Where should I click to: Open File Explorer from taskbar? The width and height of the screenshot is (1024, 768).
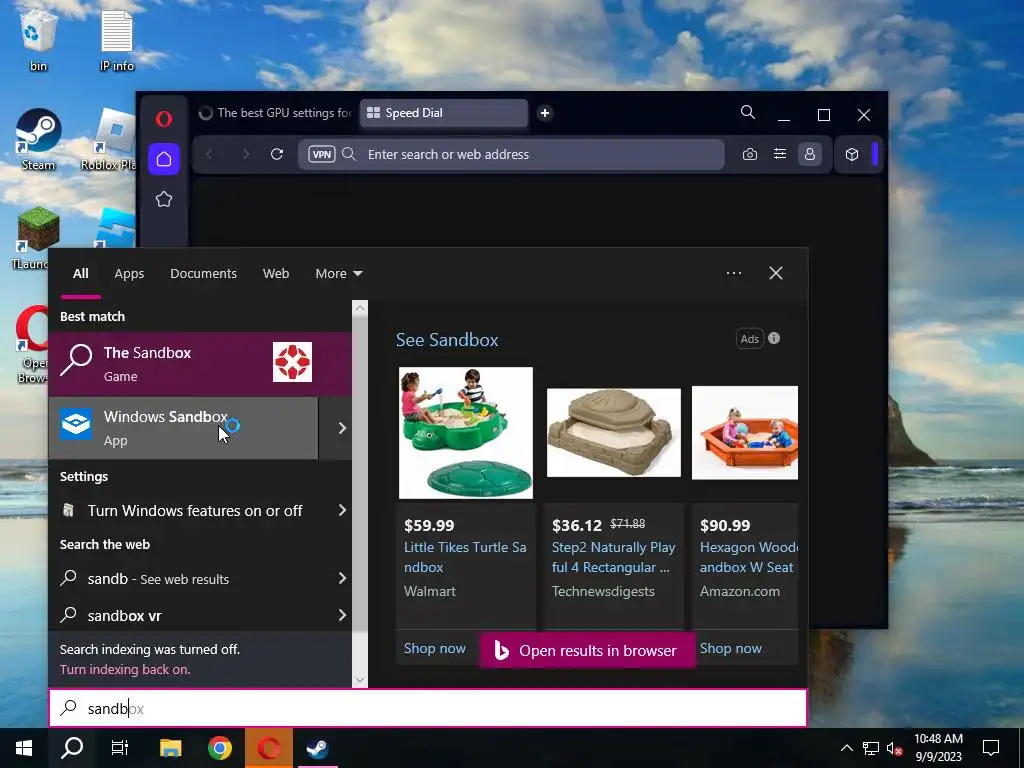pos(170,748)
